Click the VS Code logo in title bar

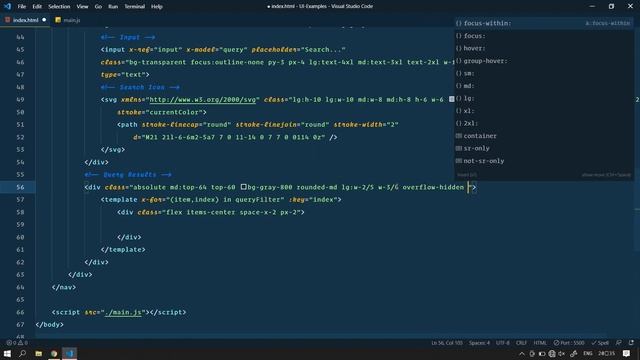[7, 7]
